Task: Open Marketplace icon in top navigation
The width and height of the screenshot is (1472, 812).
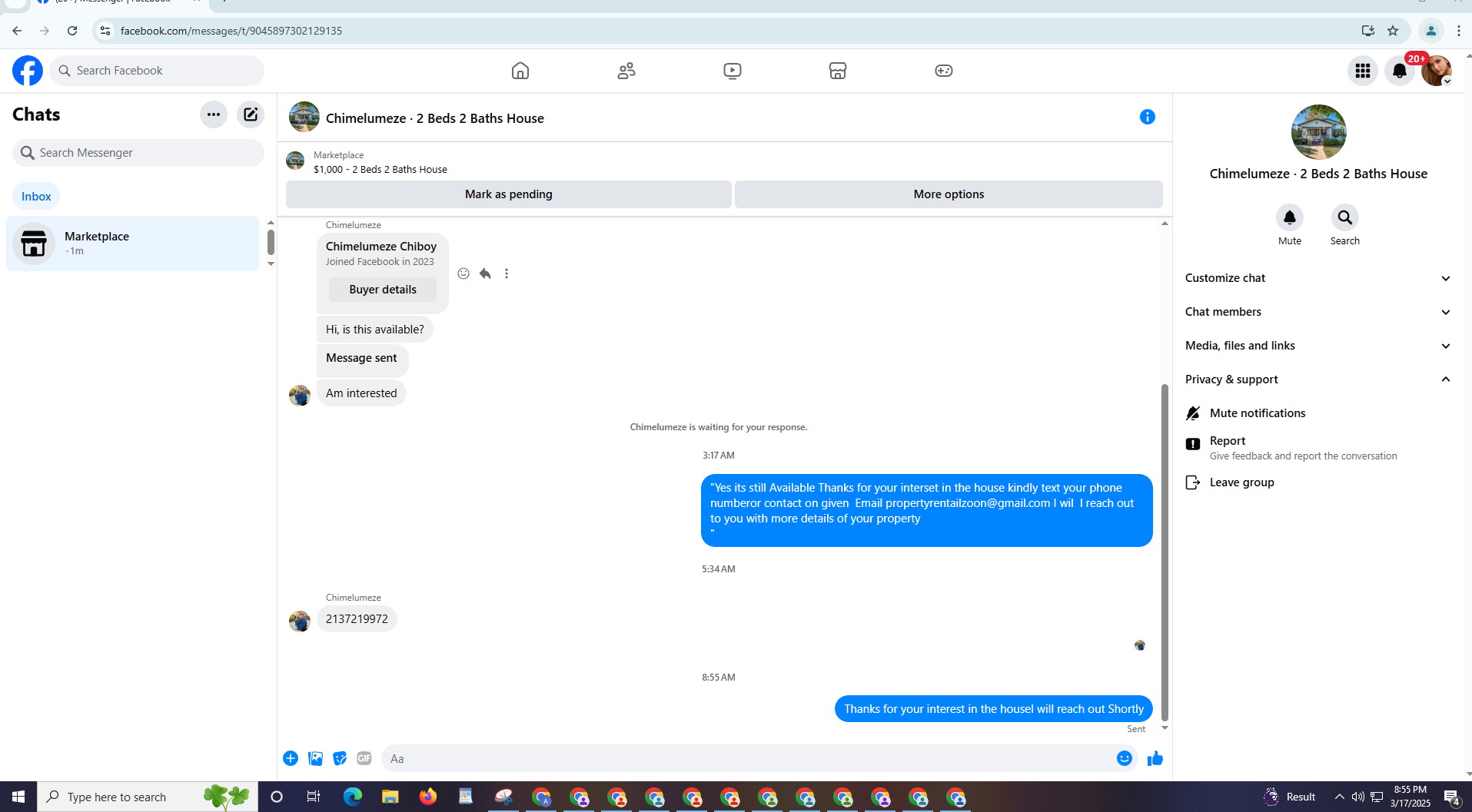Action: click(838, 71)
